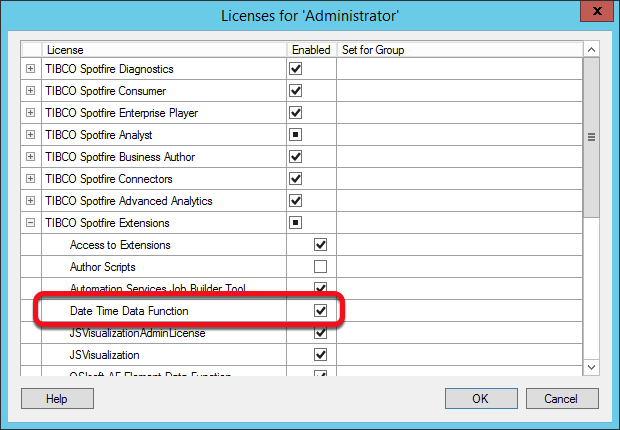Screen dimensions: 620x430
Task: Click the scrollbar down arrow
Action: pos(591,368)
